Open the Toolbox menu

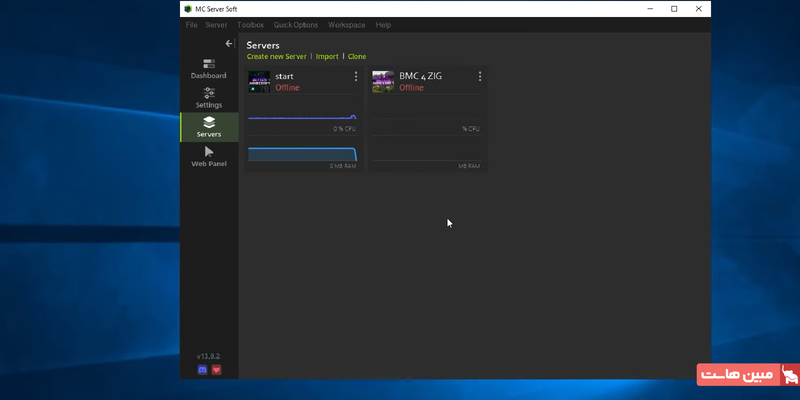251,25
